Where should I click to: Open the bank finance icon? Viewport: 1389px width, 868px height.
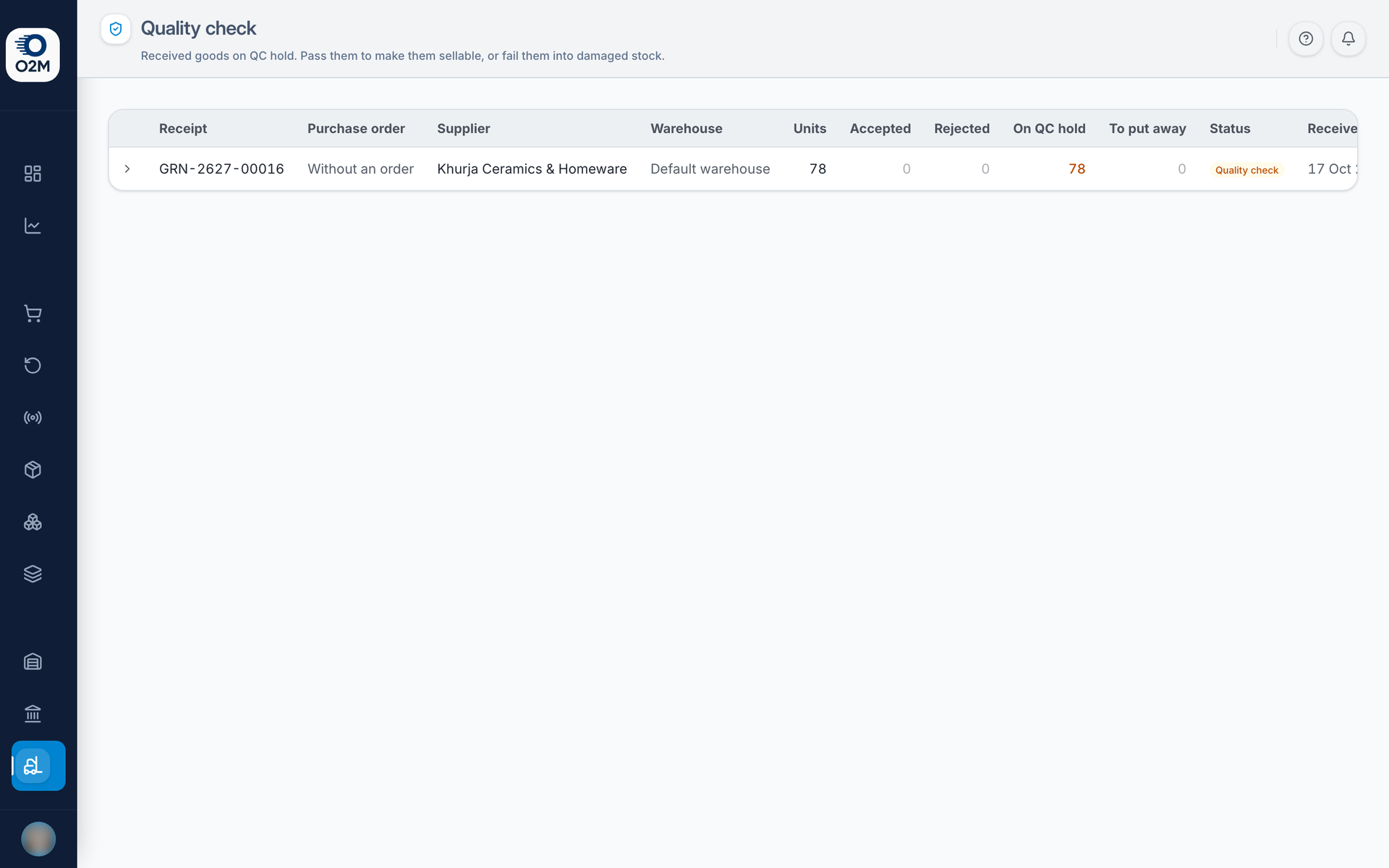click(33, 713)
